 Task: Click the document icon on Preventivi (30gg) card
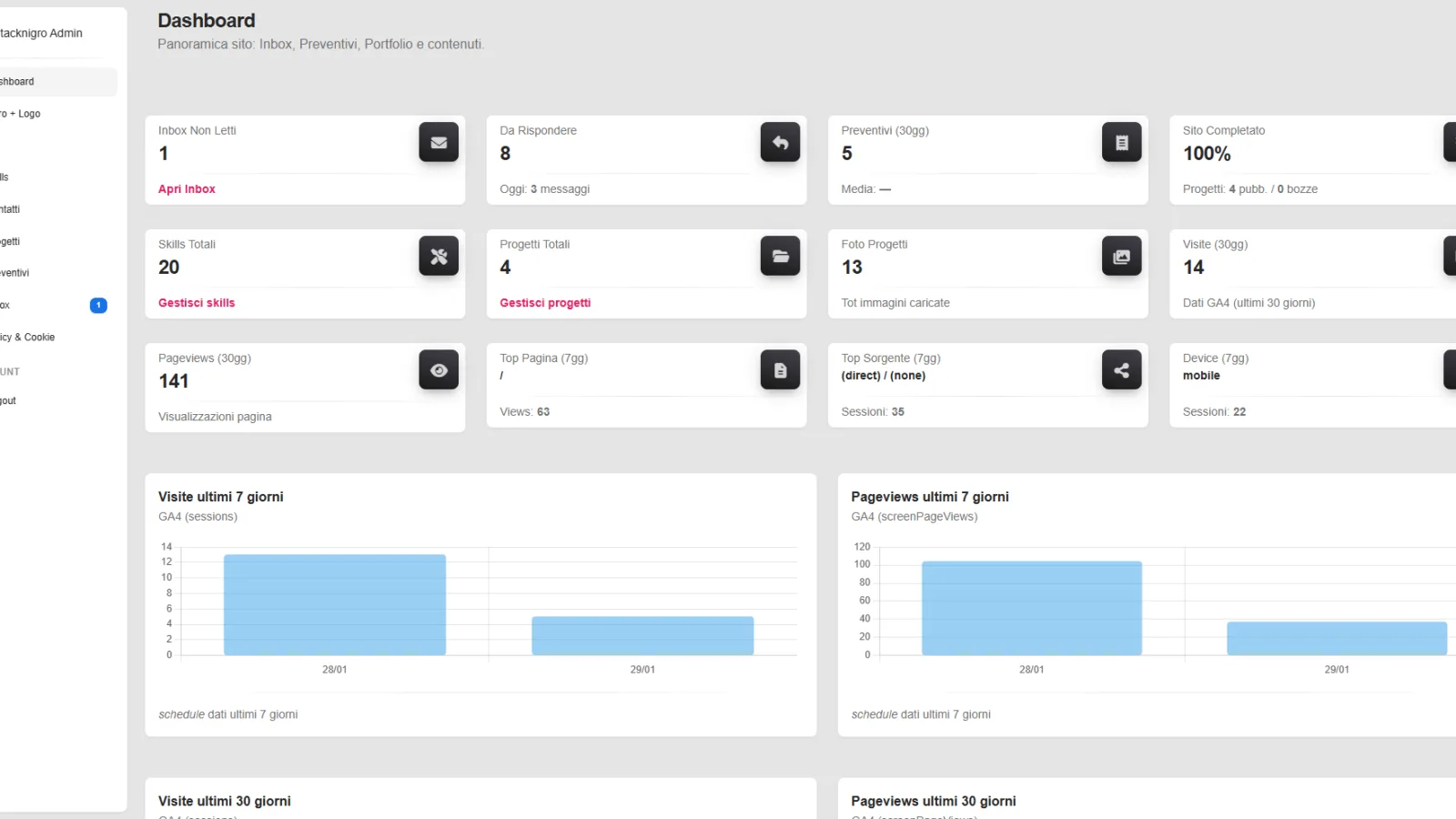[1121, 142]
